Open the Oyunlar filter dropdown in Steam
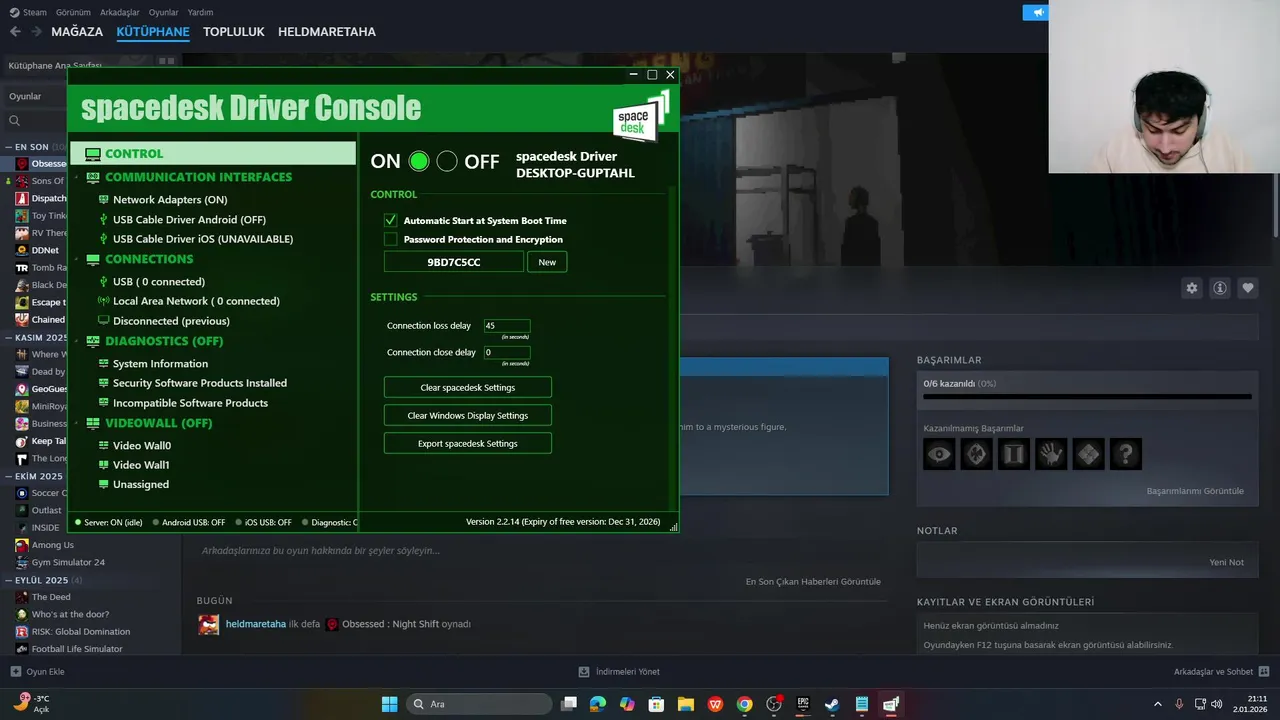The image size is (1280, 720). click(x=34, y=96)
